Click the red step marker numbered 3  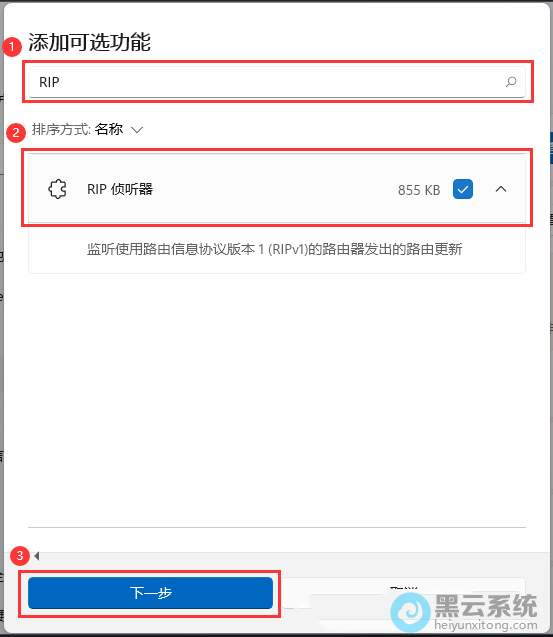pos(20,556)
